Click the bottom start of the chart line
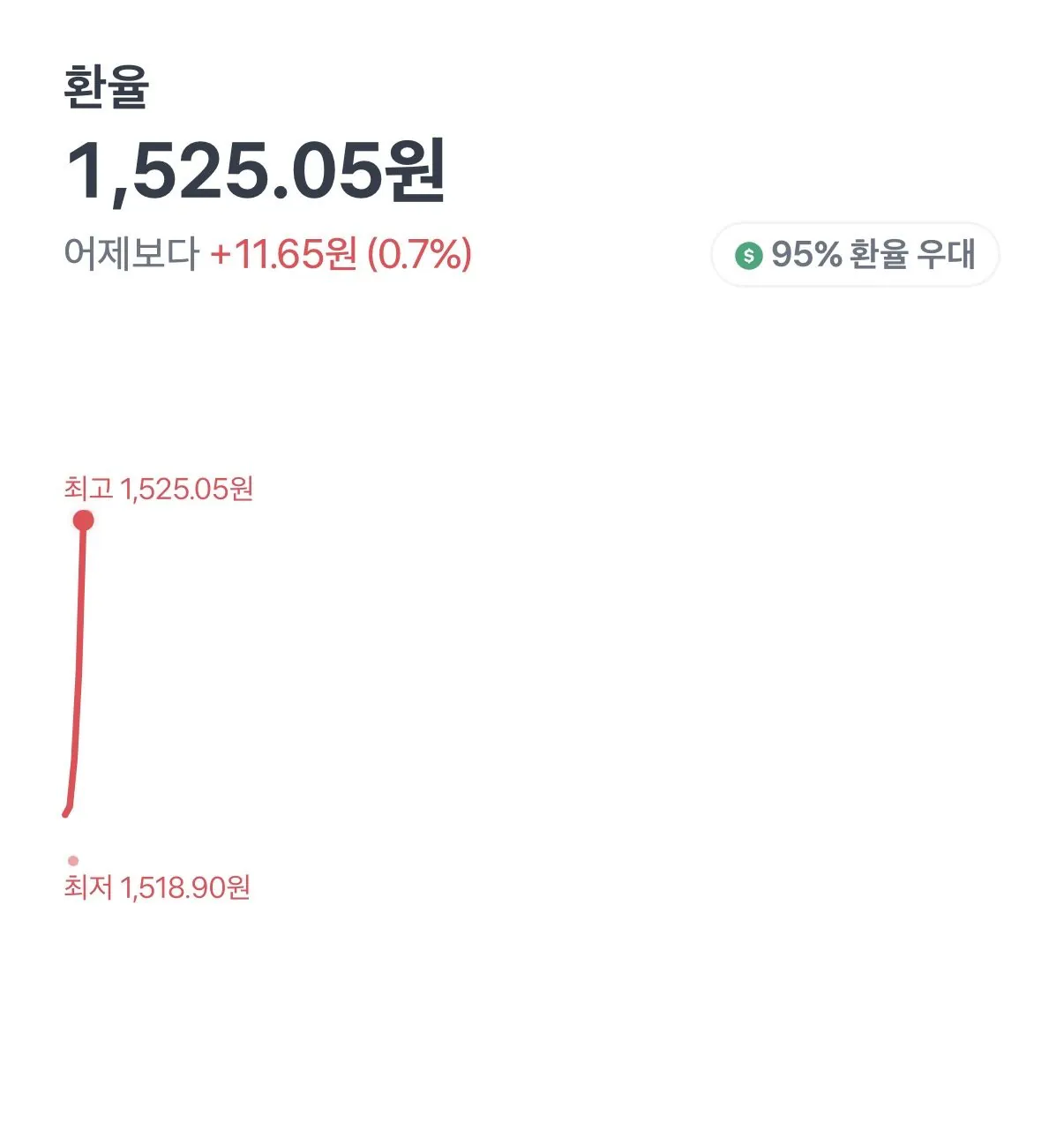Viewport: 1064px width, 1122px height. 66,812
